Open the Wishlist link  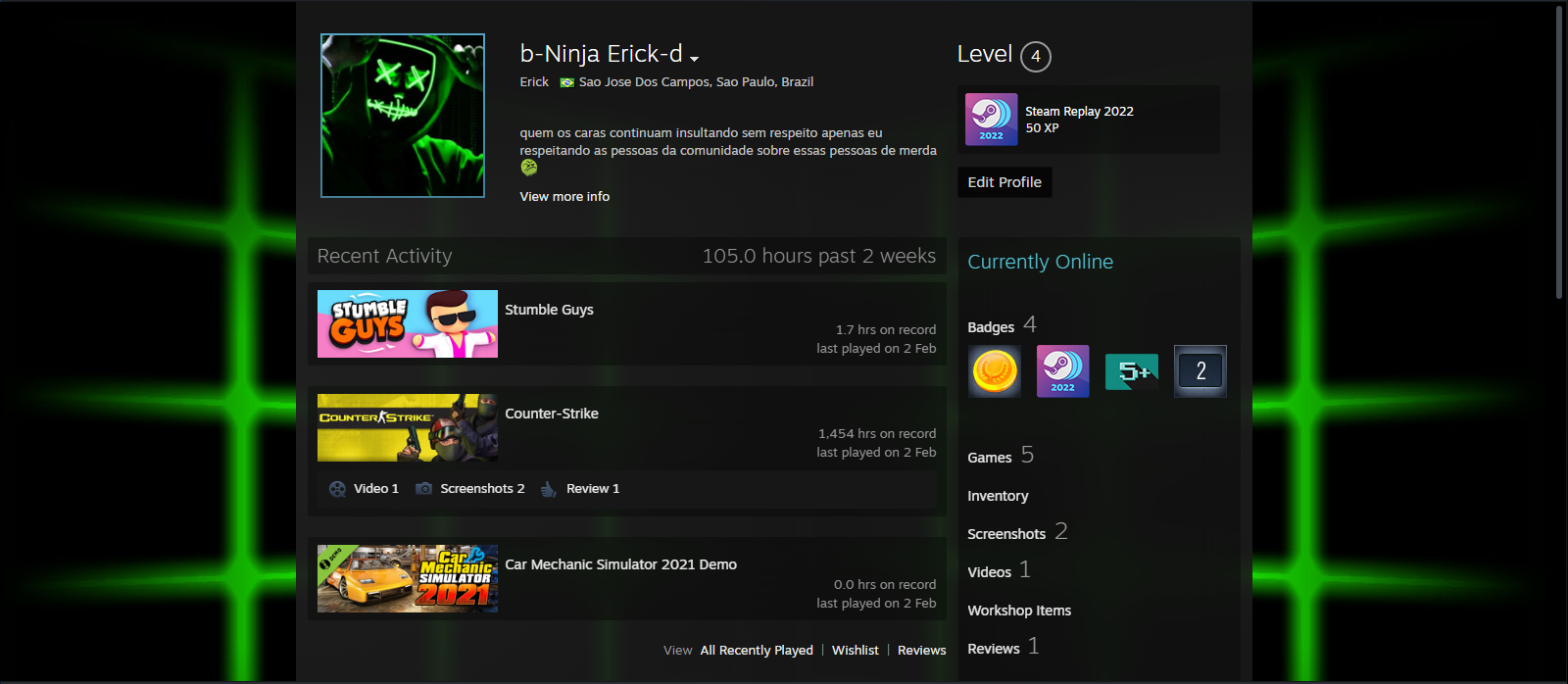pyautogui.click(x=856, y=651)
